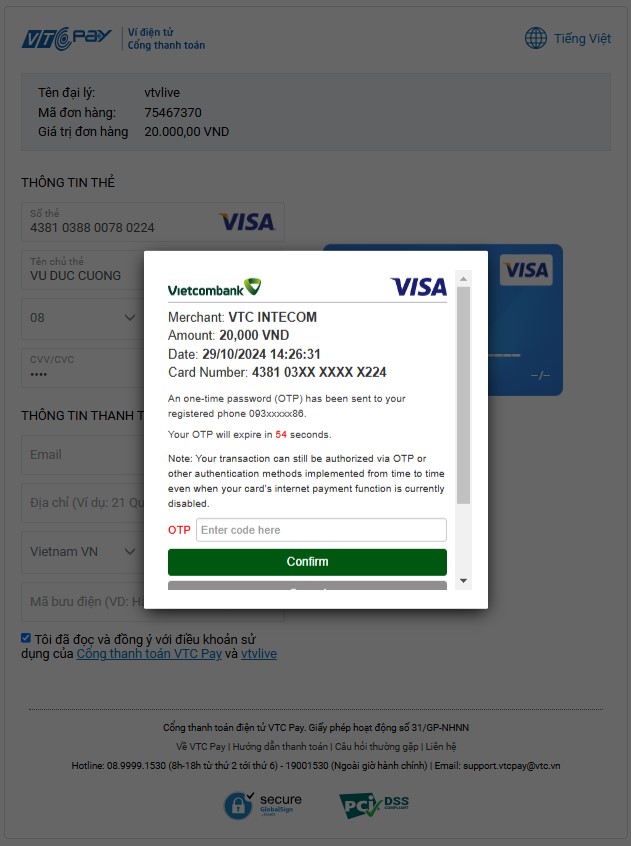Click the VISA logo in the OTP dialog

(419, 287)
